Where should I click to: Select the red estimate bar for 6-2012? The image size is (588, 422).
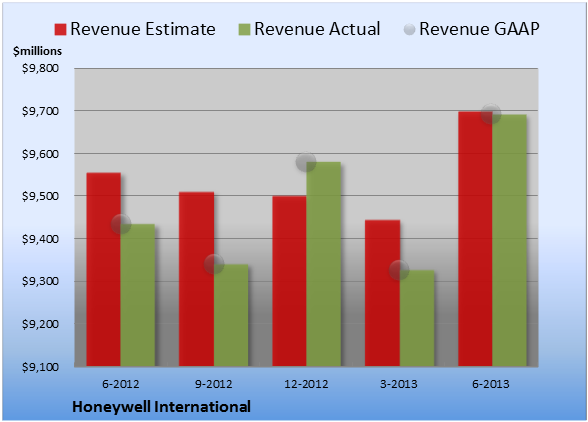pyautogui.click(x=104, y=269)
